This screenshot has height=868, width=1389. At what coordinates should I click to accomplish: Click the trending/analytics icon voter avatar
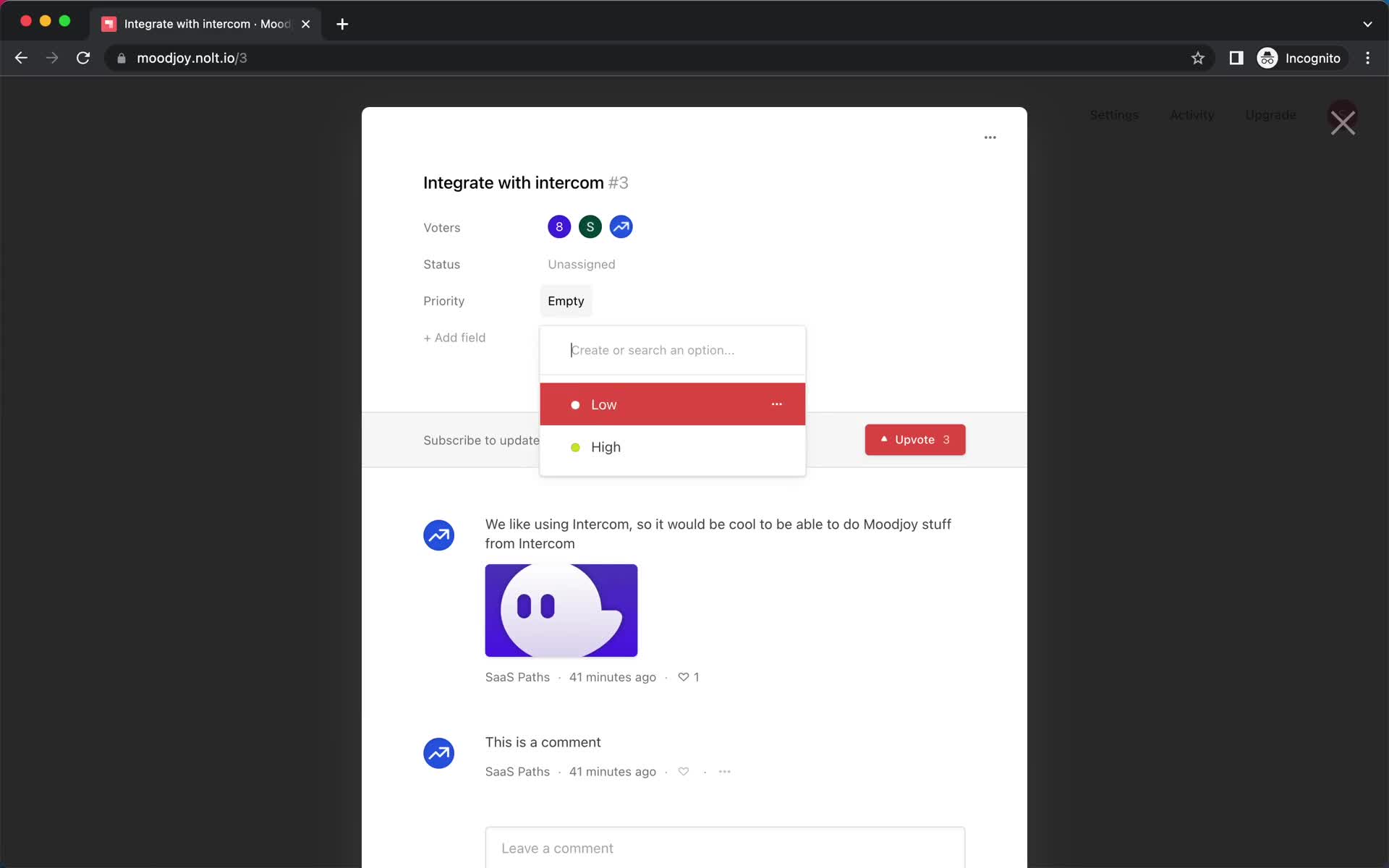pyautogui.click(x=621, y=226)
